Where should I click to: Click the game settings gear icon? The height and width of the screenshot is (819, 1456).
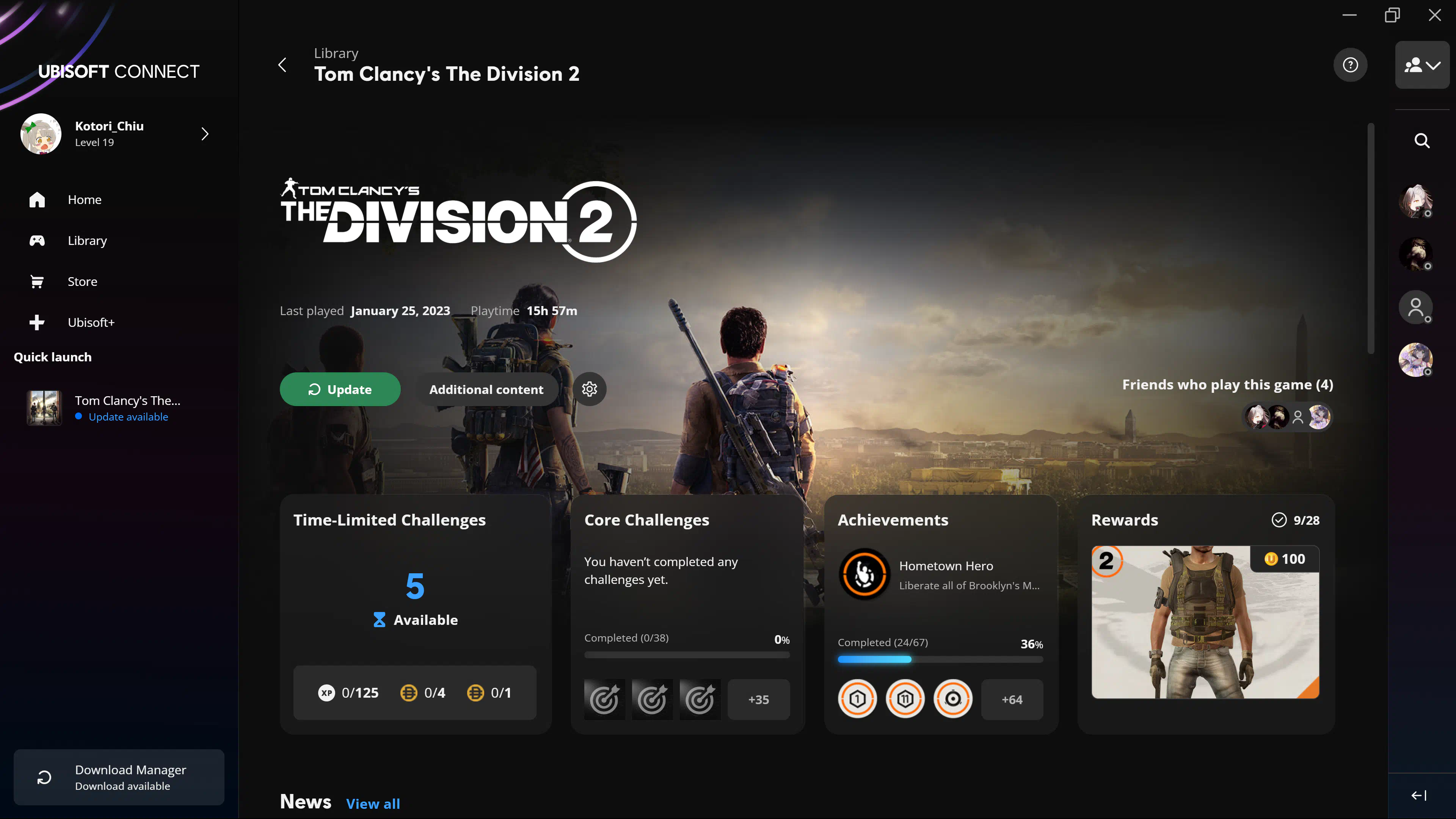[x=590, y=389]
